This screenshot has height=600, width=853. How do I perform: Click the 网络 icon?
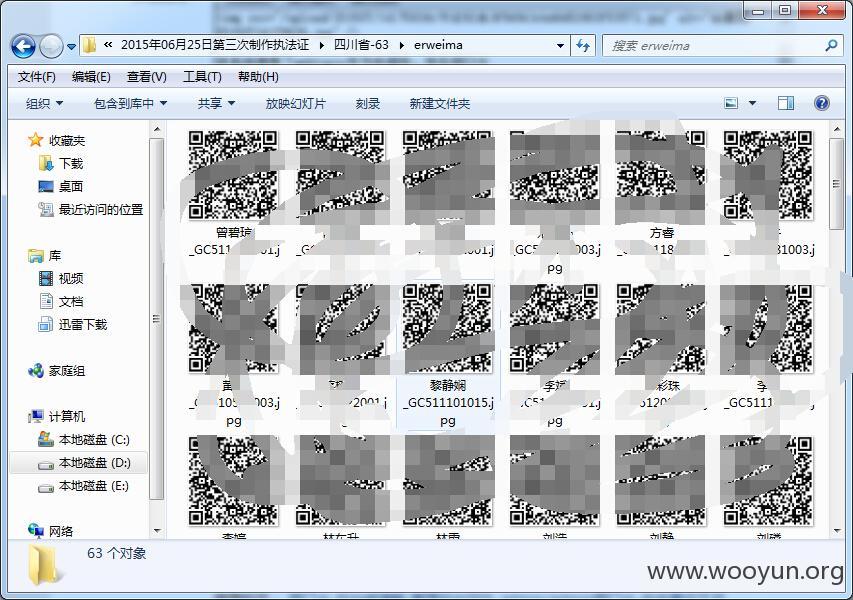coord(36,530)
